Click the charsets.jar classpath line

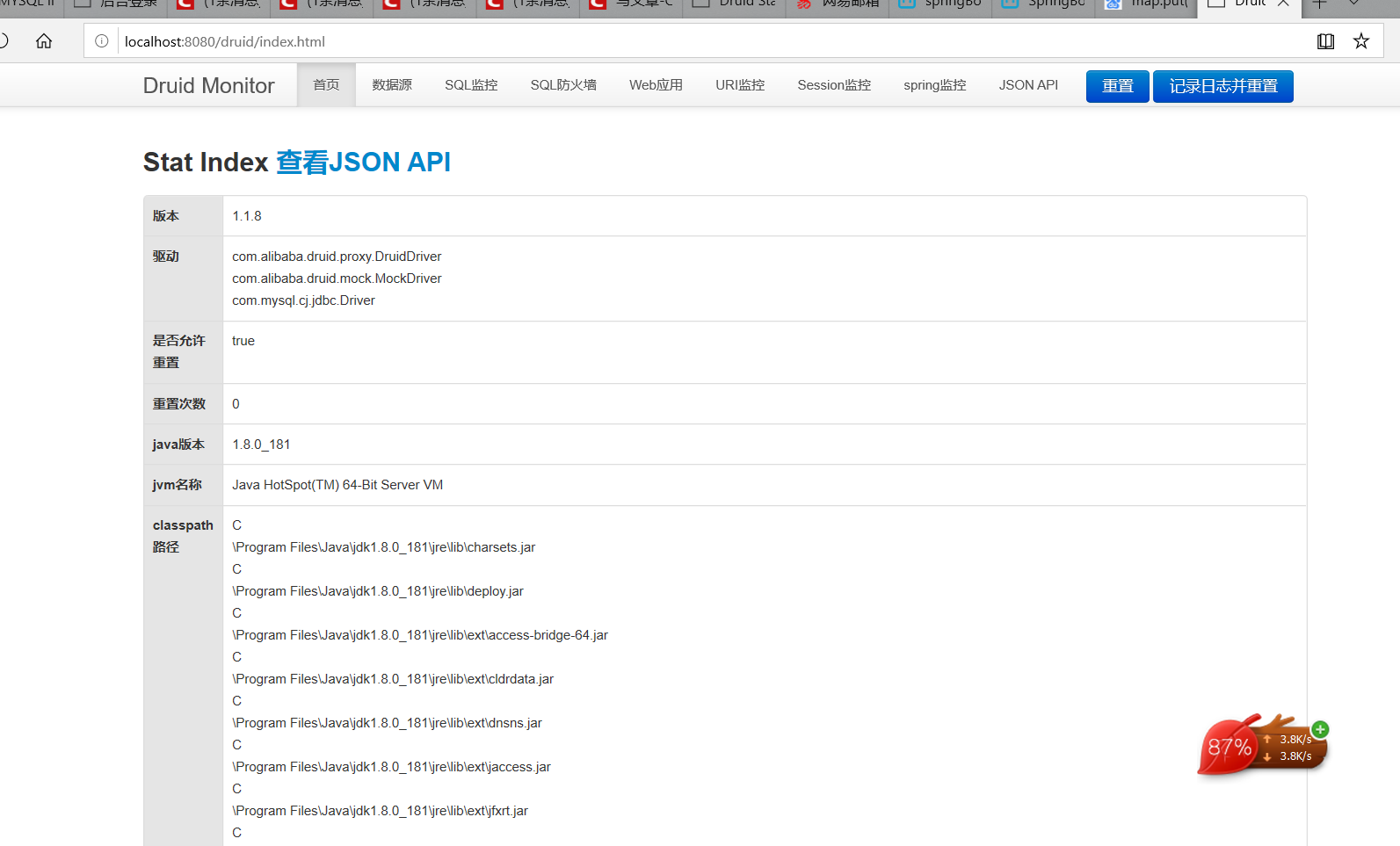pos(384,547)
